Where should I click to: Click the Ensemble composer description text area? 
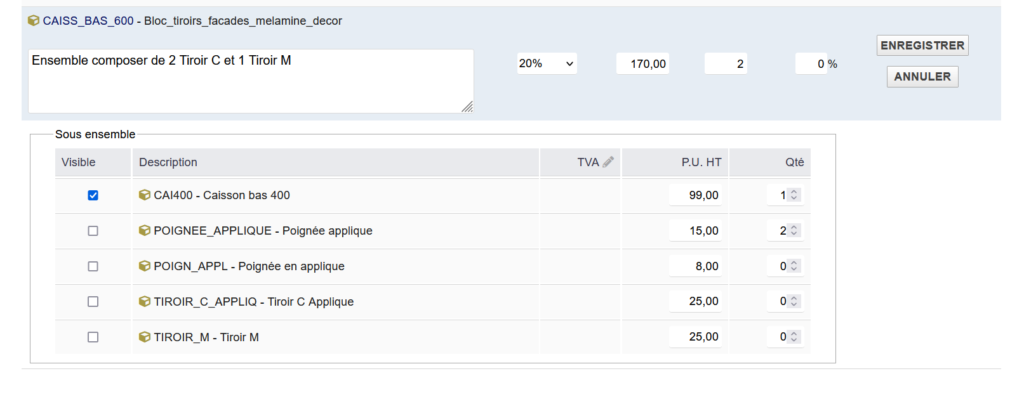pos(251,82)
